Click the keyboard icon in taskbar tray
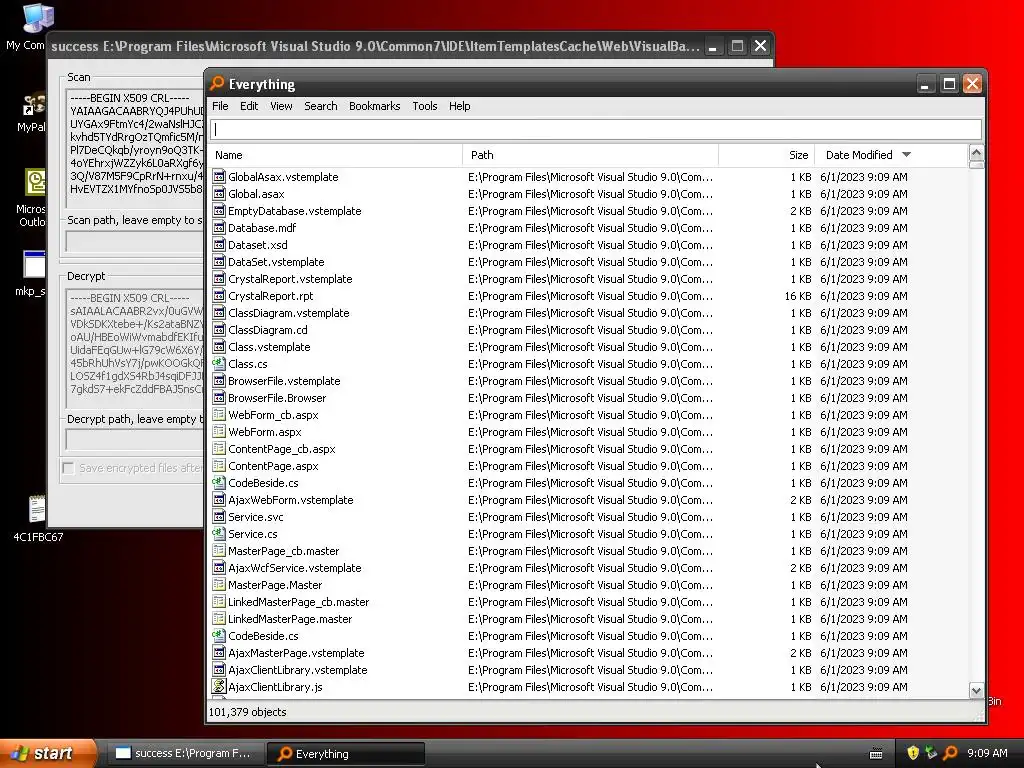 [x=876, y=754]
